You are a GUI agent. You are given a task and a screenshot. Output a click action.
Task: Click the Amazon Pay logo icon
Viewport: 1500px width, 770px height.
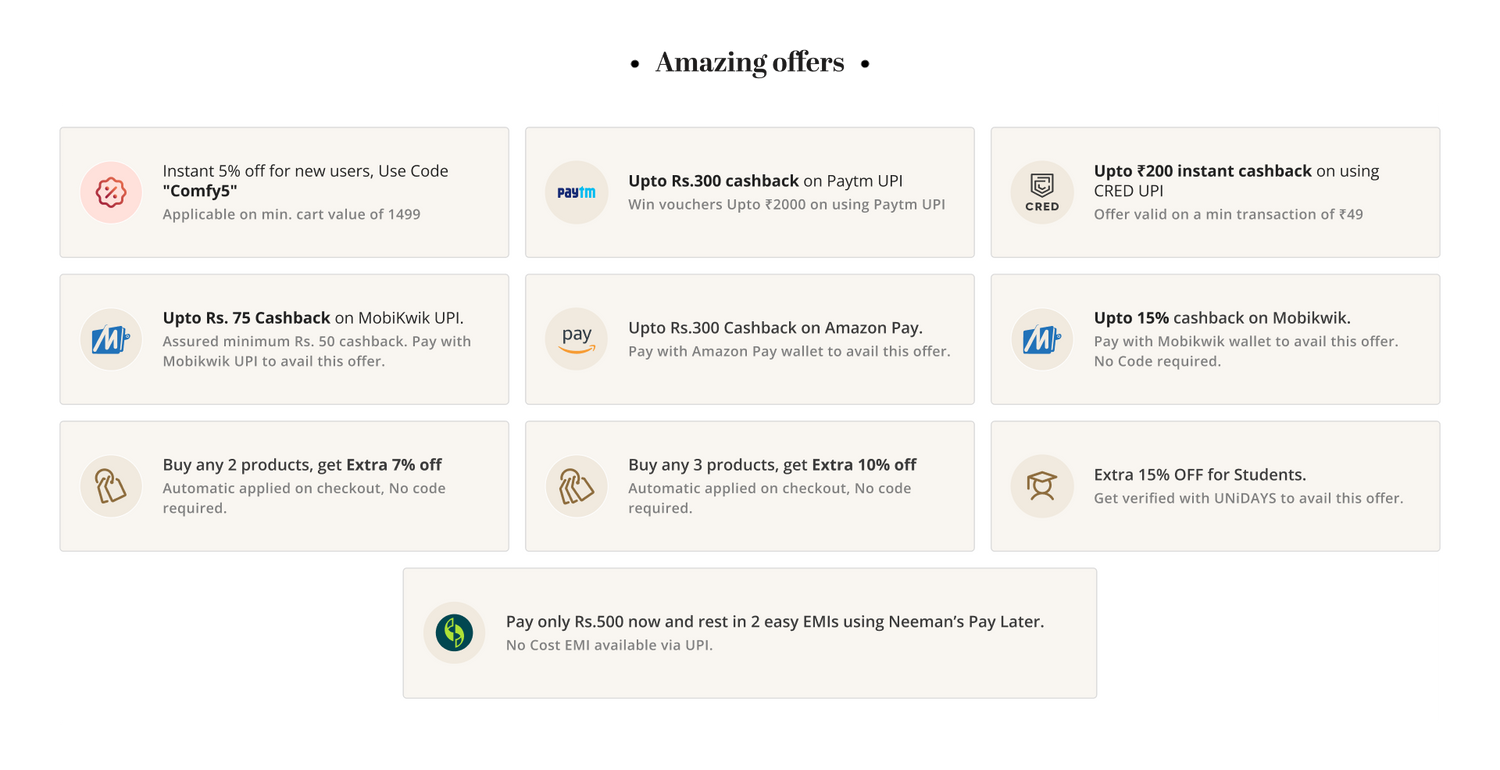576,339
